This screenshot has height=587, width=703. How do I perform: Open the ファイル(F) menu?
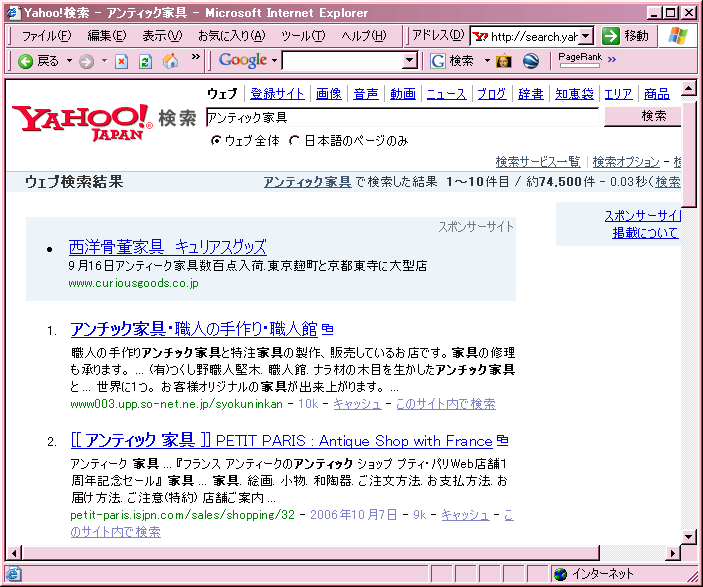pos(46,35)
